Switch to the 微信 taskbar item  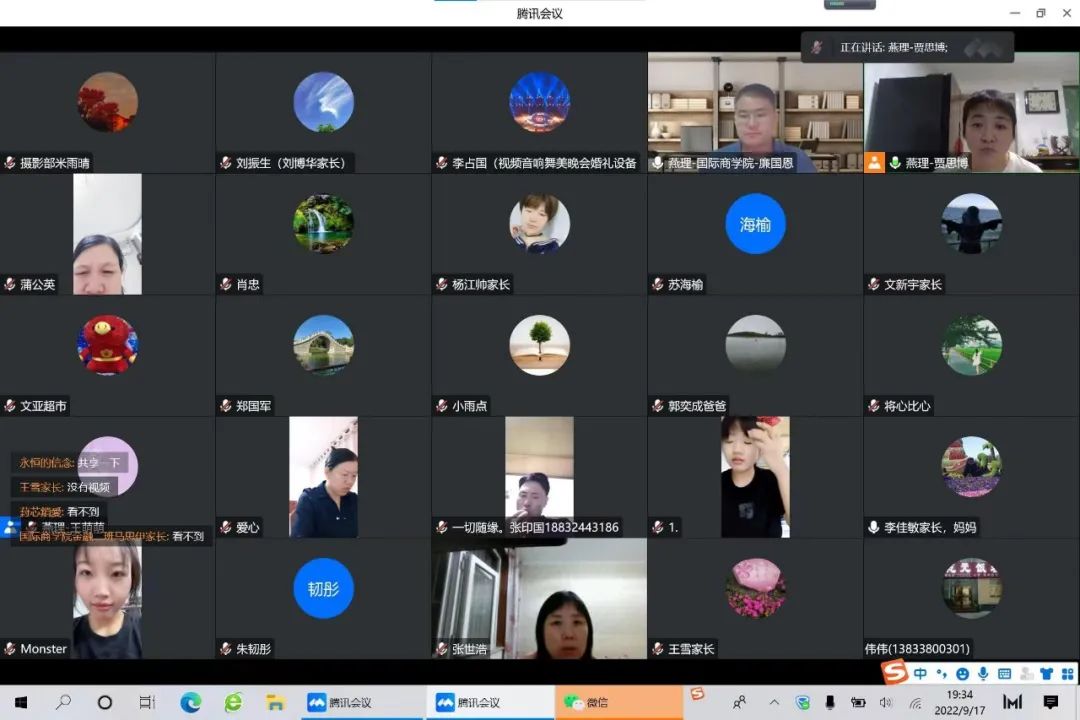[x=587, y=703]
